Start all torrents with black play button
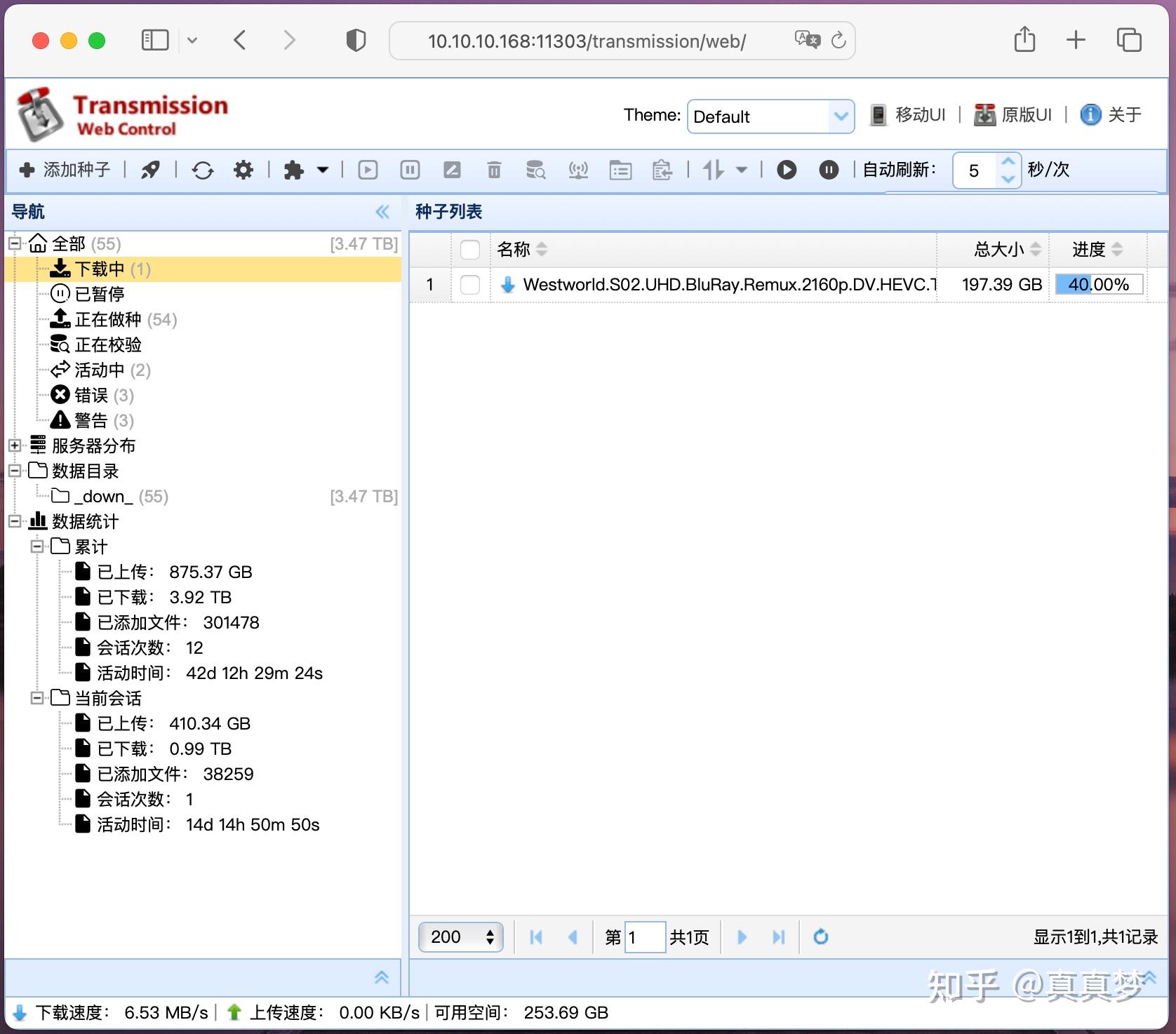This screenshot has width=1176, height=1034. point(787,170)
